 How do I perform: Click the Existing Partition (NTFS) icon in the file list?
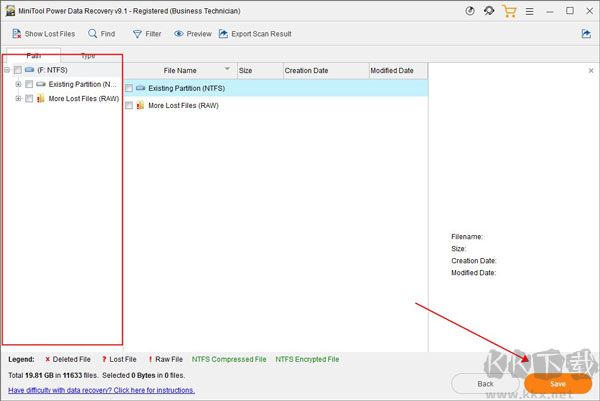pyautogui.click(x=140, y=88)
